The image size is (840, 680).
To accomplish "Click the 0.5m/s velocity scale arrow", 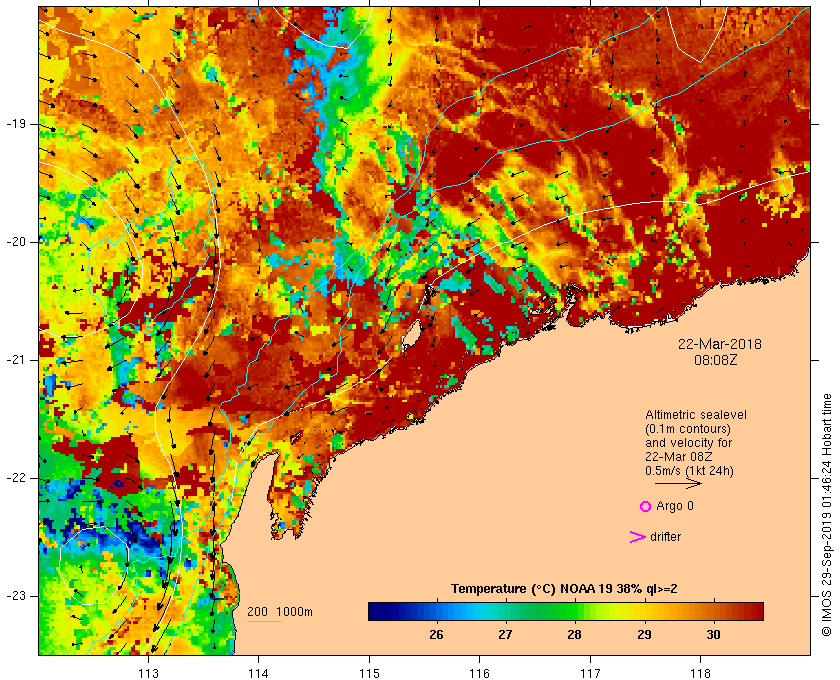I will (x=678, y=484).
